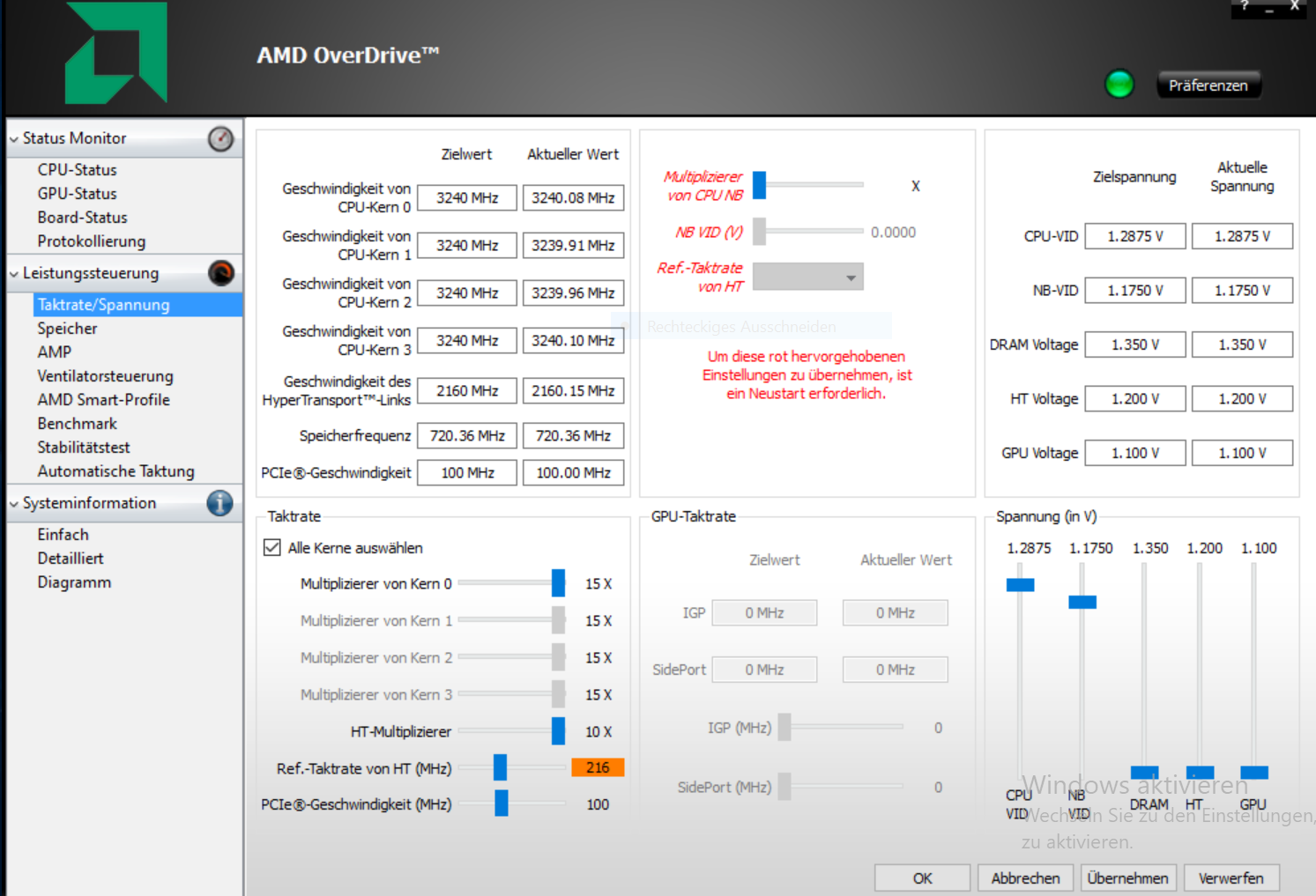Click the IGP (MHz) slider handle
This screenshot has height=896, width=1316.
click(784, 727)
